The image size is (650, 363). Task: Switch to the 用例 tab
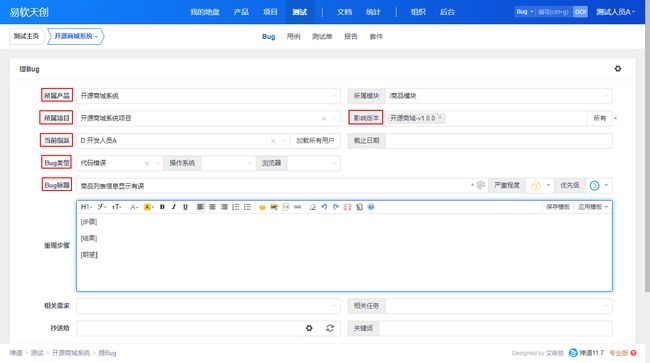[293, 36]
